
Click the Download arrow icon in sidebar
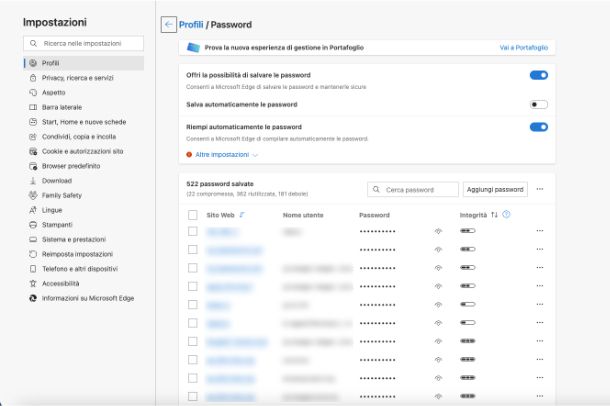(x=33, y=180)
